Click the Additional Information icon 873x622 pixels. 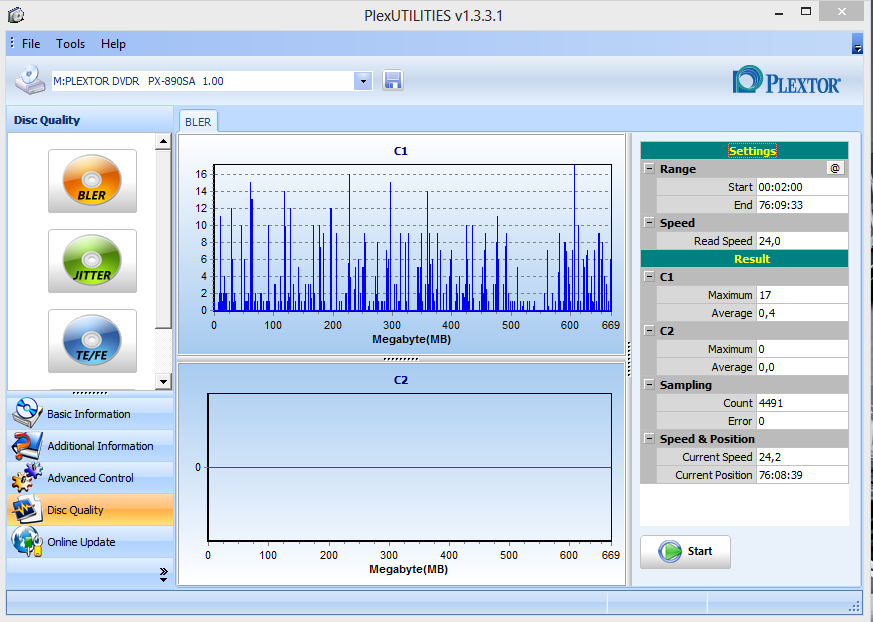(x=27, y=445)
